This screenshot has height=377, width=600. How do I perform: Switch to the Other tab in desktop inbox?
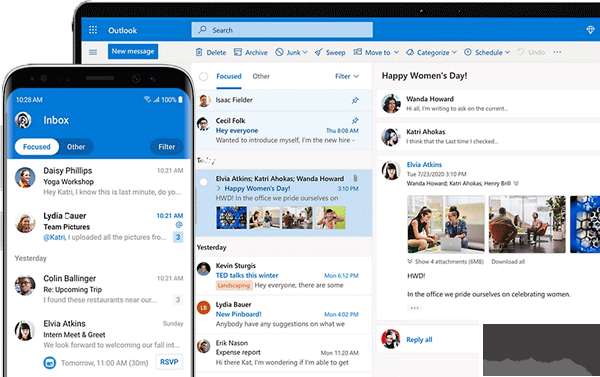(261, 76)
